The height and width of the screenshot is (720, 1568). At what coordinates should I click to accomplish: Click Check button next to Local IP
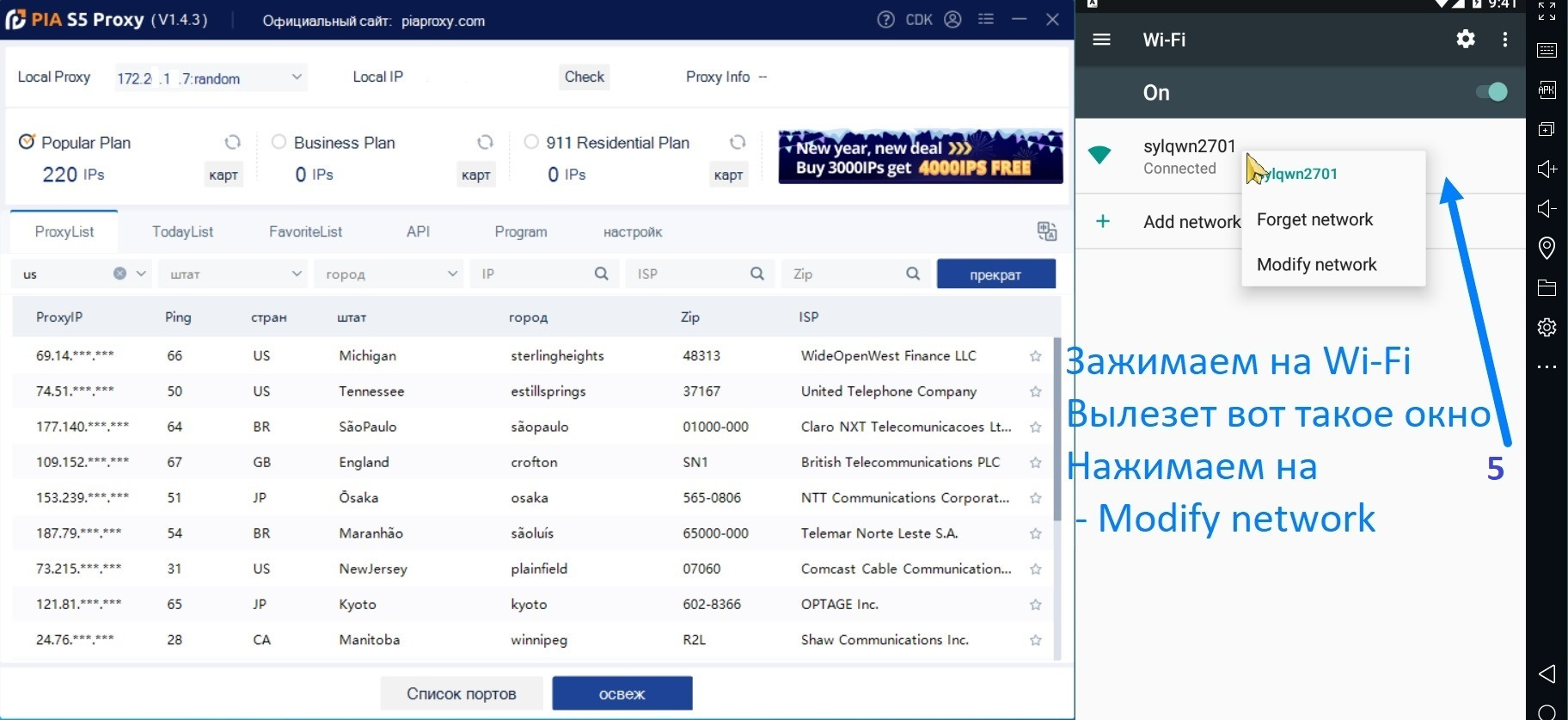(x=585, y=77)
